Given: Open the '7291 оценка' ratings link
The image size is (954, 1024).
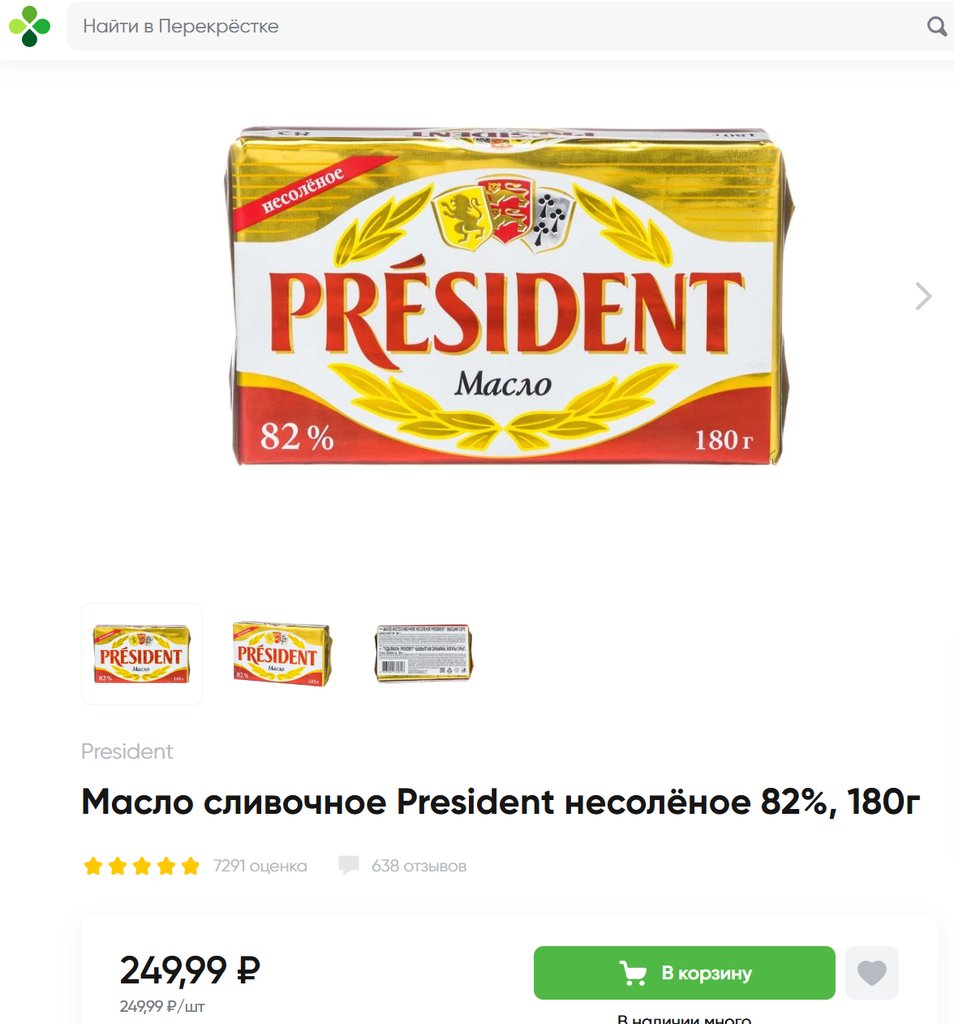Looking at the screenshot, I should [x=260, y=866].
